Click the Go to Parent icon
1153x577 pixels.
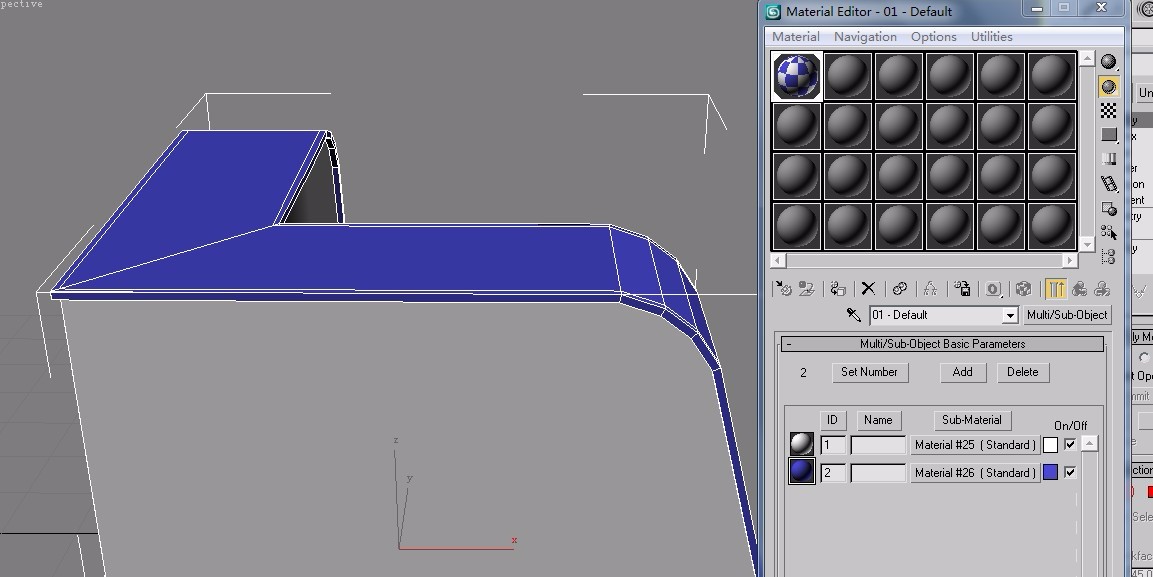[x=1079, y=289]
